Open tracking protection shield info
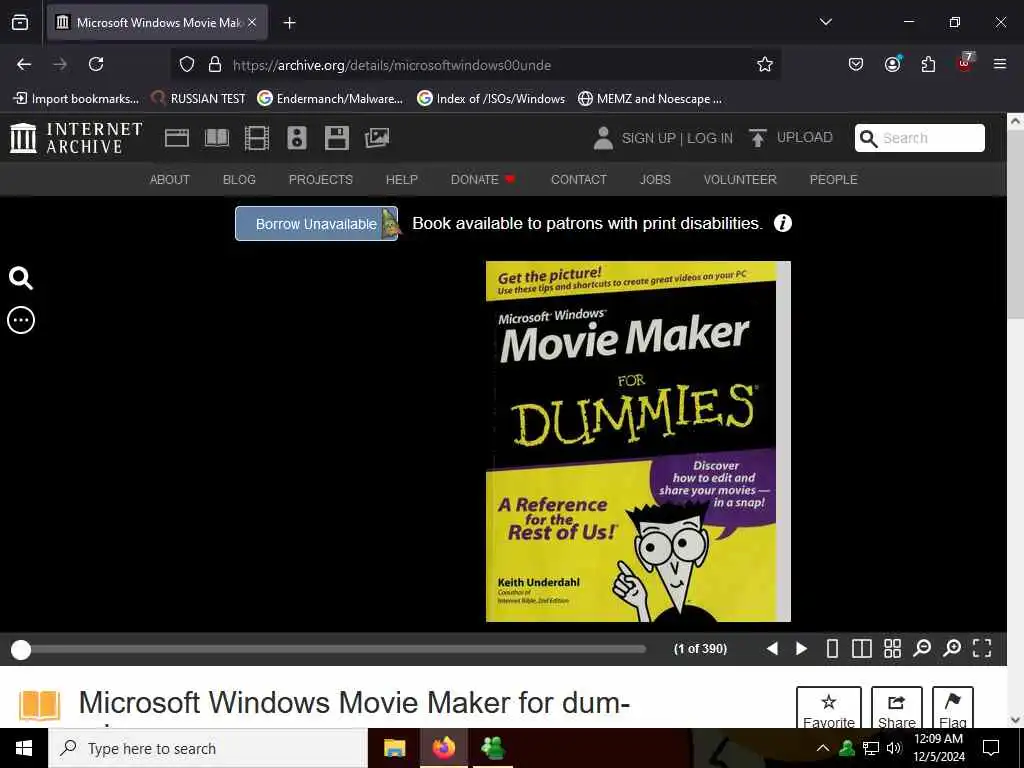This screenshot has height=768, width=1024. tap(187, 65)
